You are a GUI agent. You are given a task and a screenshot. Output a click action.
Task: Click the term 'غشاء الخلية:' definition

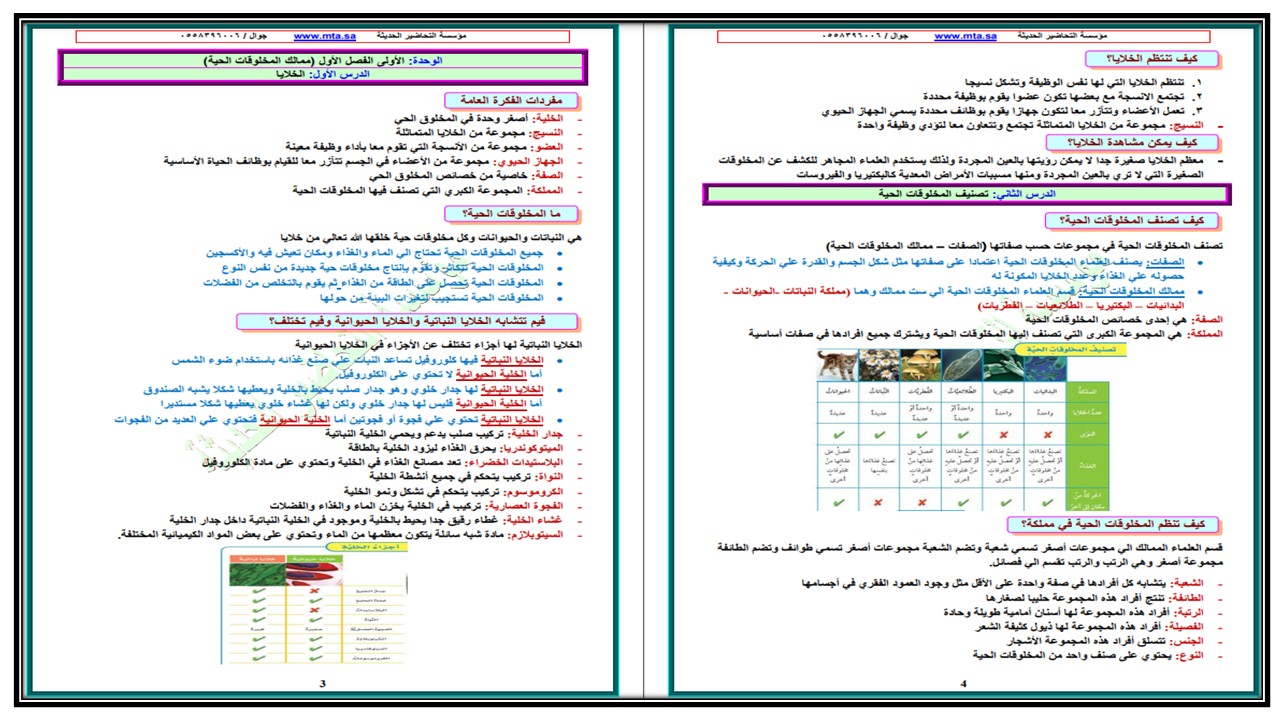point(368,520)
